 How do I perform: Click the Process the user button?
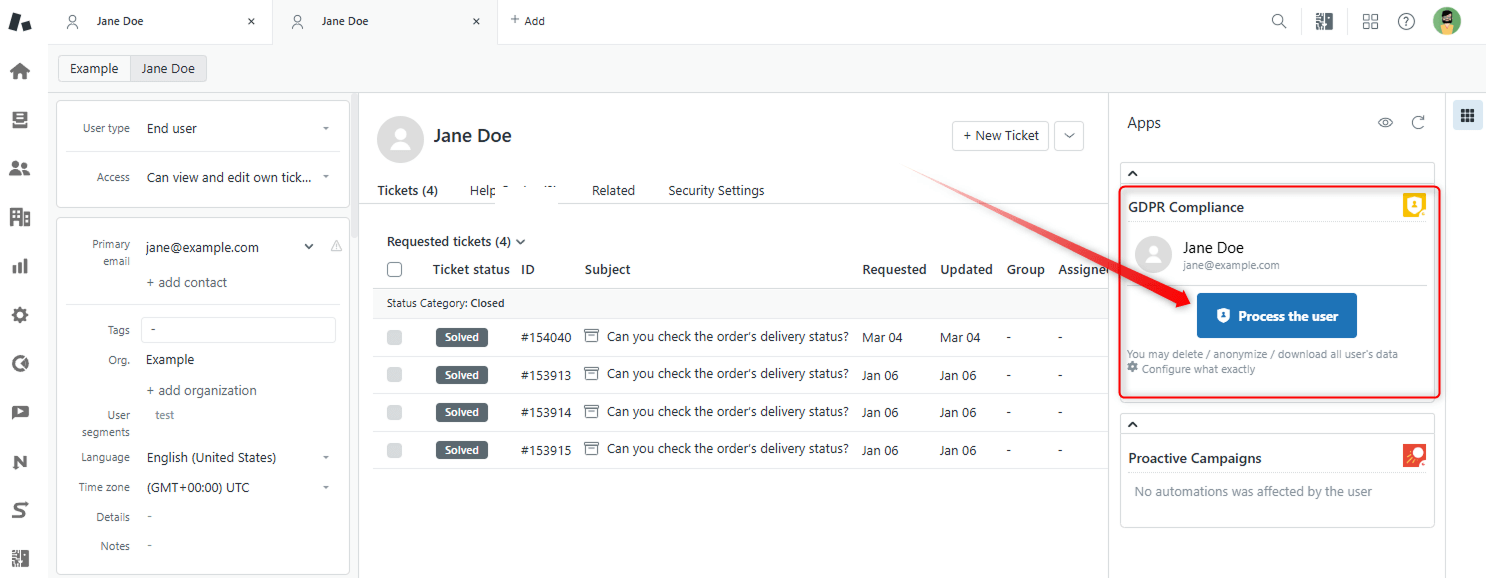click(1277, 316)
